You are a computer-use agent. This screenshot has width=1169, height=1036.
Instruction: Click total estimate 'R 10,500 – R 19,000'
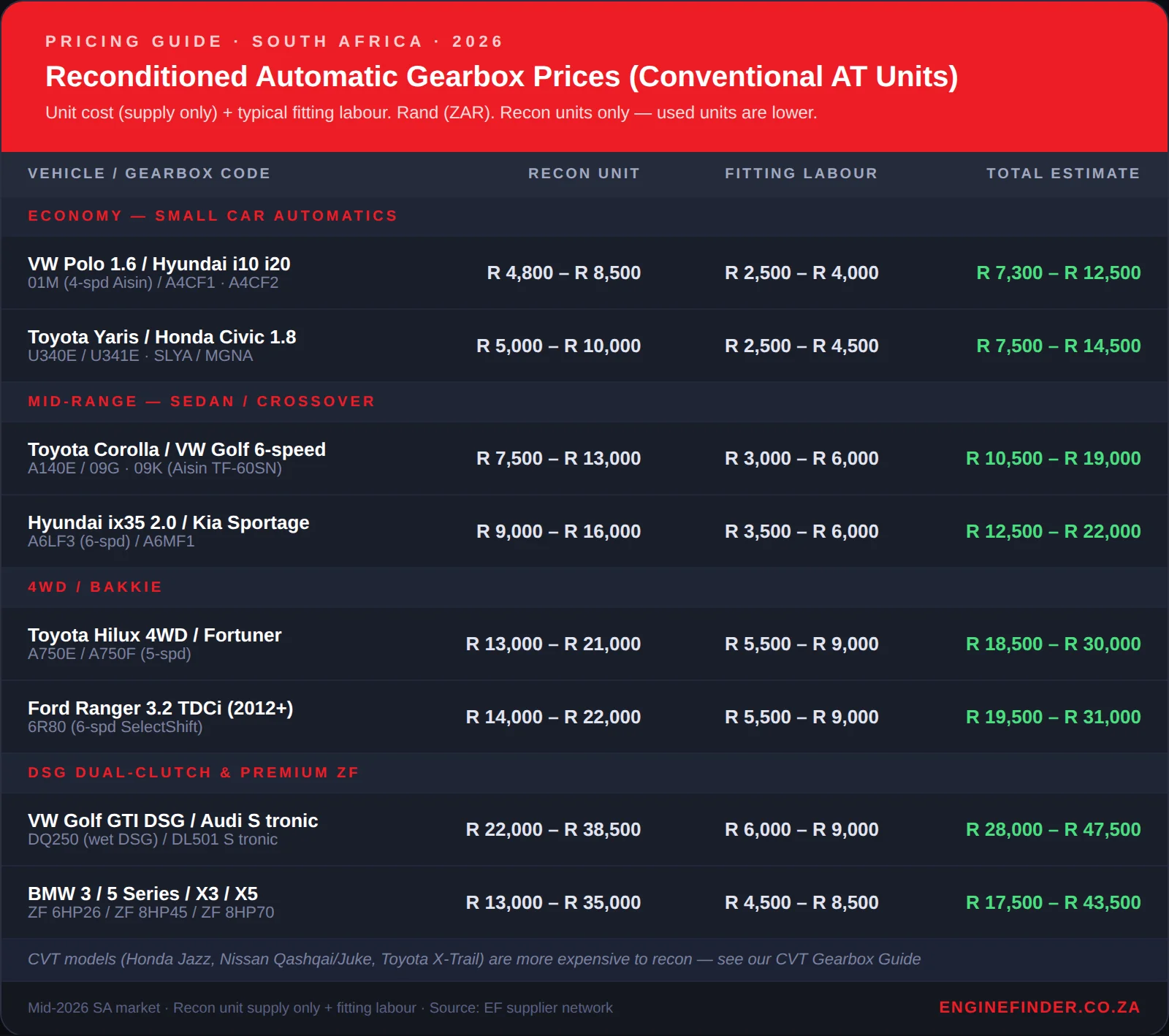[1054, 458]
